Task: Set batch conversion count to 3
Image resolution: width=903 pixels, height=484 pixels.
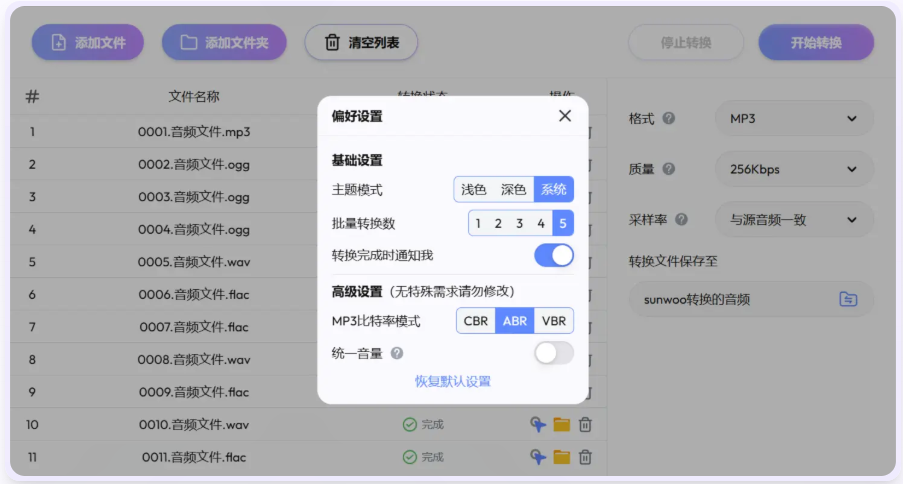Action: (x=519, y=224)
